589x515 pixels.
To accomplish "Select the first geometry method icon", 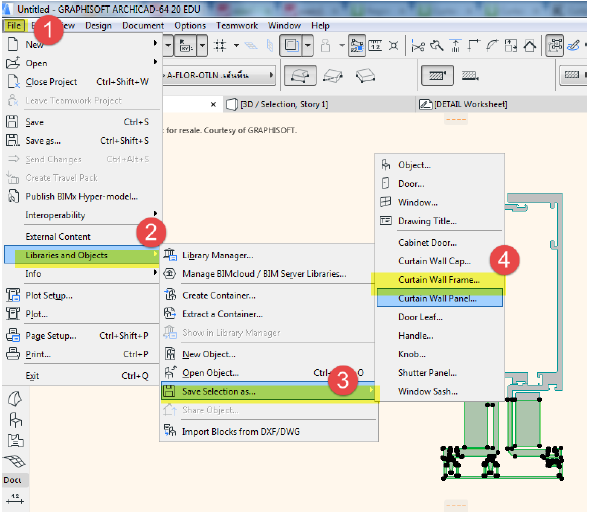I will tap(300, 76).
